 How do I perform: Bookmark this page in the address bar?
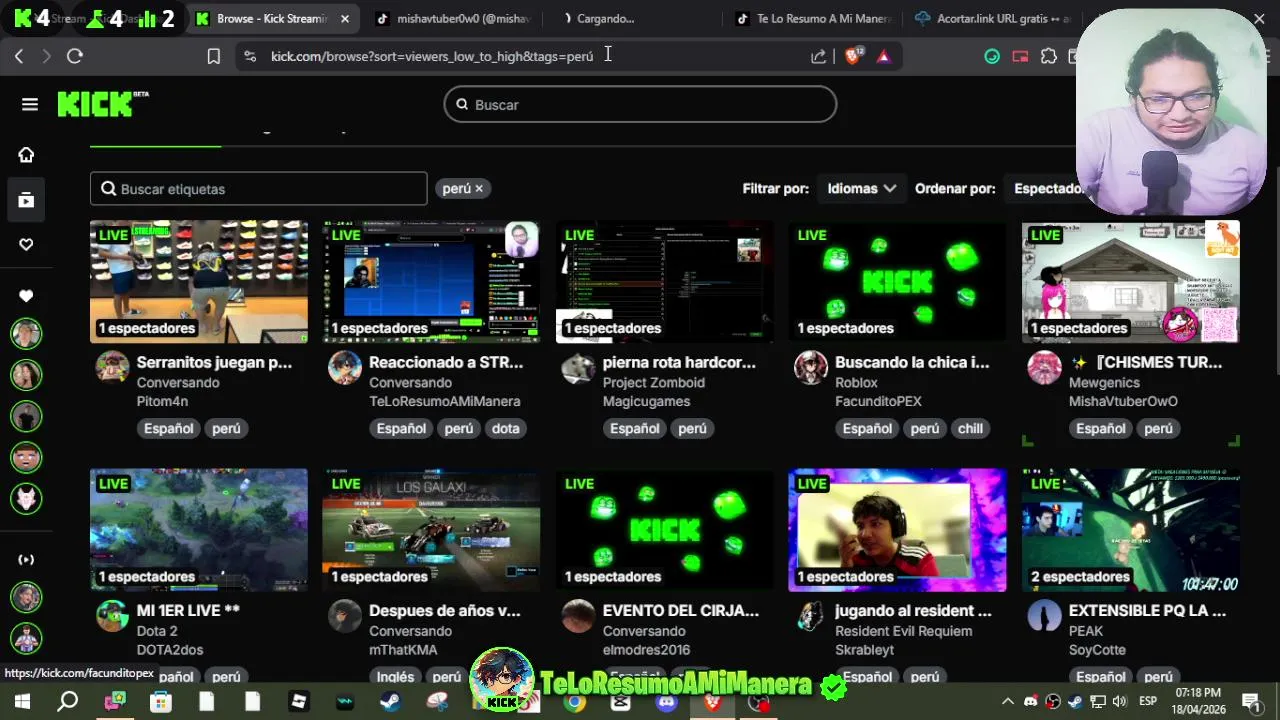[x=213, y=56]
